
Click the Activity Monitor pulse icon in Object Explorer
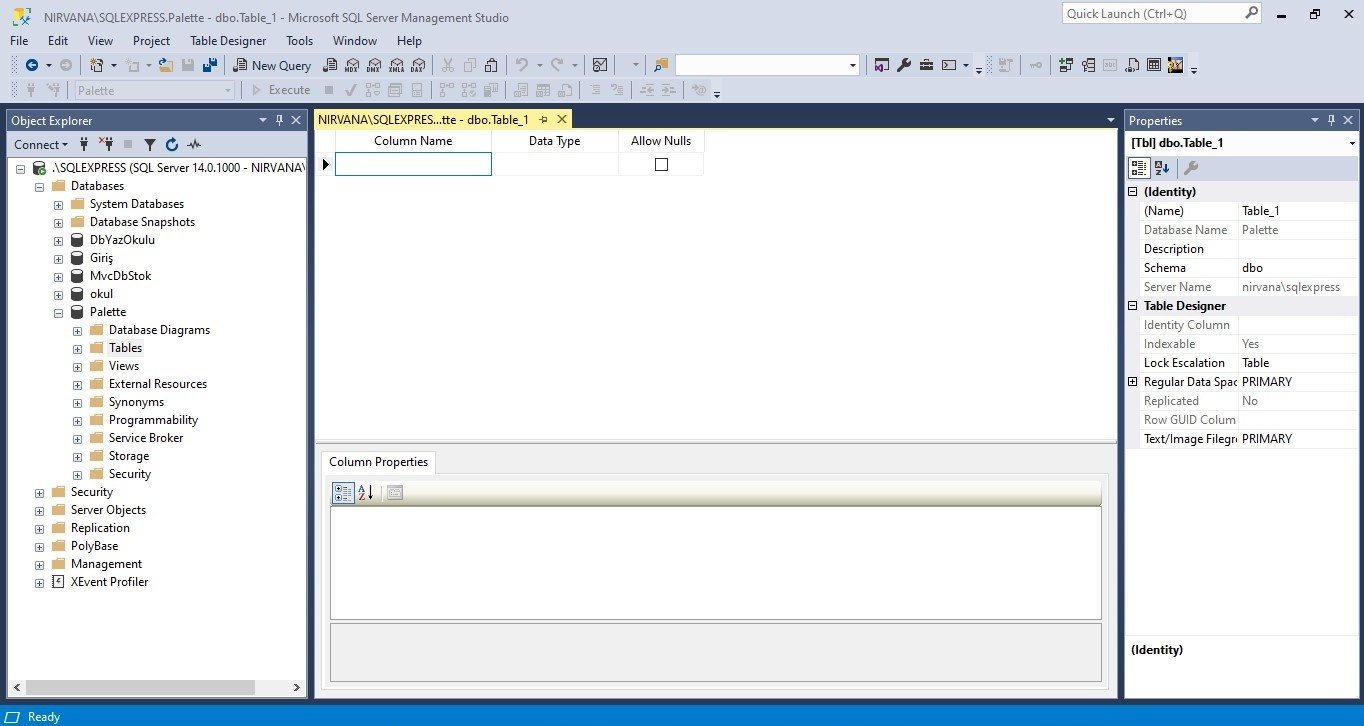click(194, 144)
